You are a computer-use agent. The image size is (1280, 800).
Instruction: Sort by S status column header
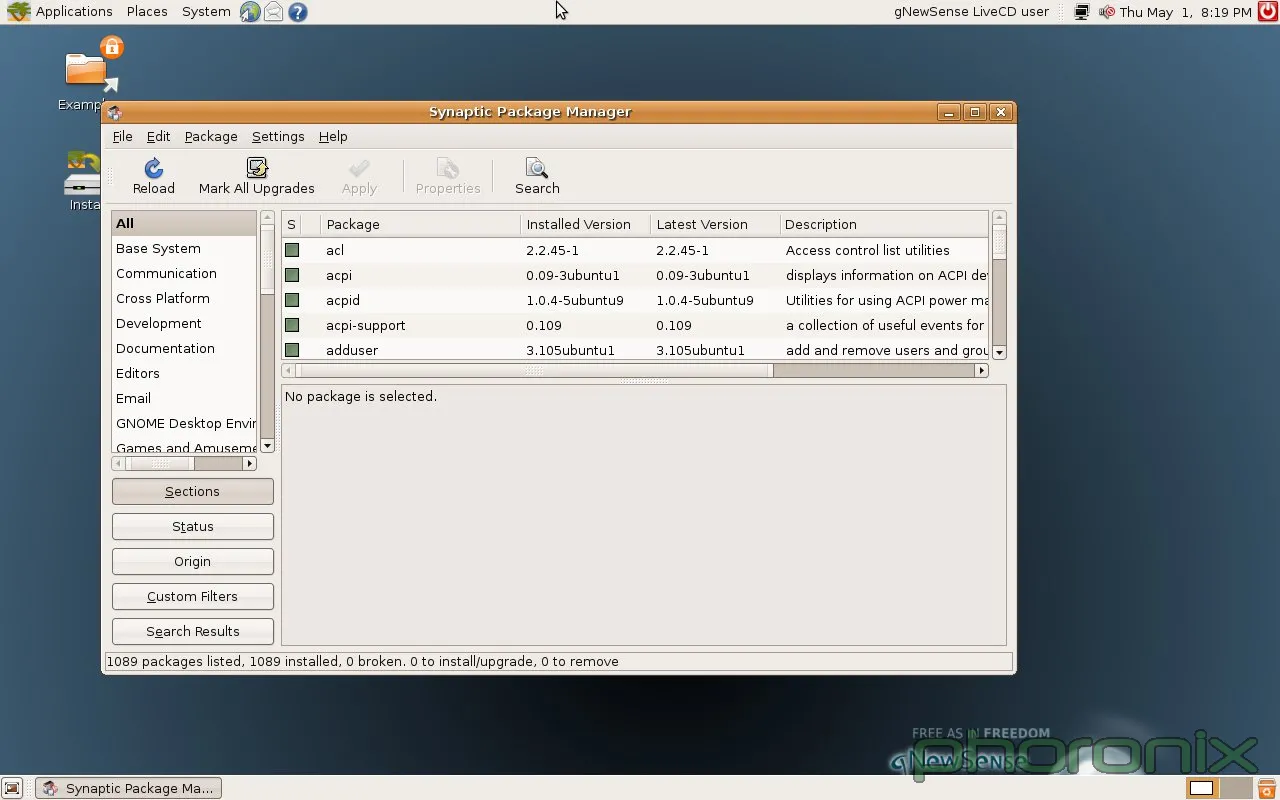[x=291, y=224]
